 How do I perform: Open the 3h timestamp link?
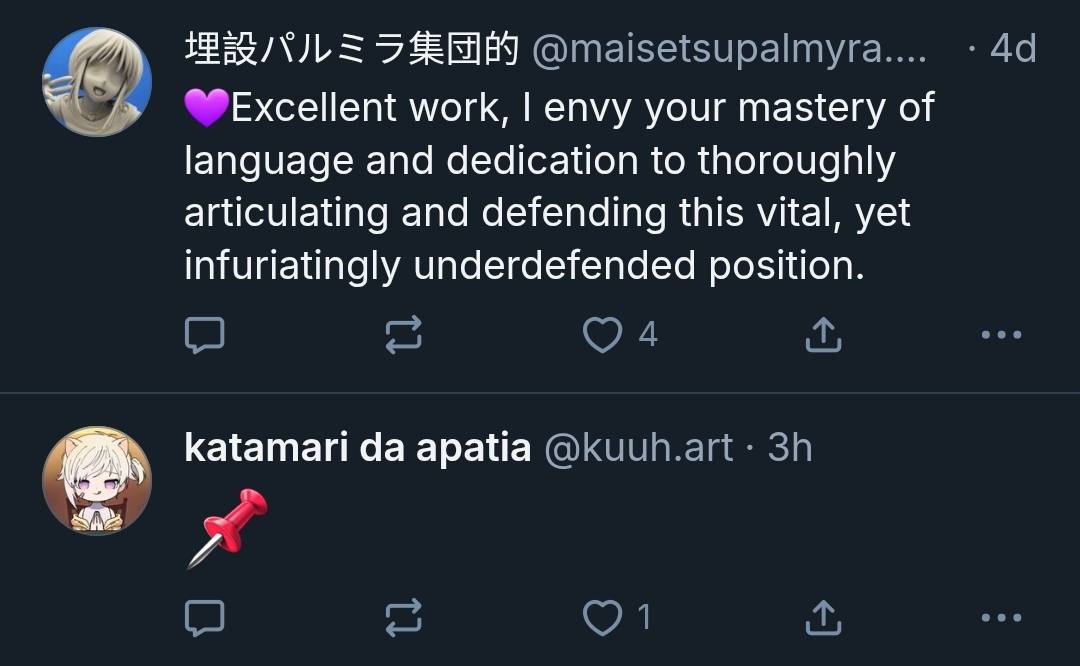[790, 448]
